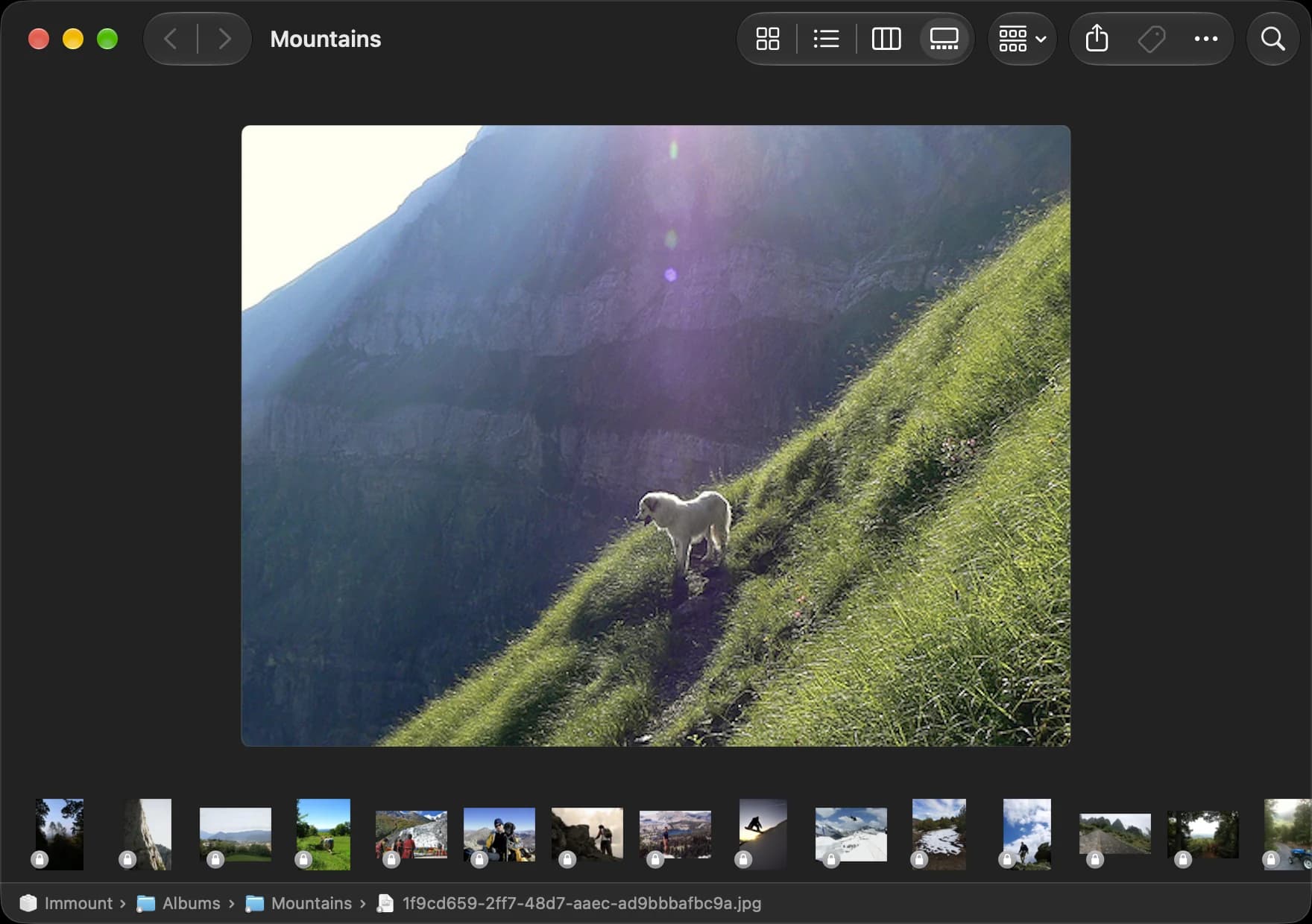Select the road toward mountains thumbnail

tap(1115, 835)
